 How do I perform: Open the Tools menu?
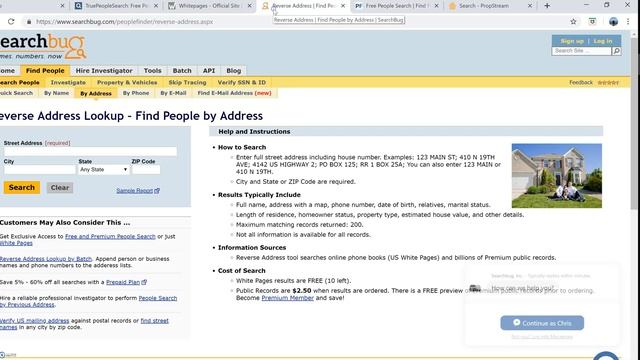[152, 71]
